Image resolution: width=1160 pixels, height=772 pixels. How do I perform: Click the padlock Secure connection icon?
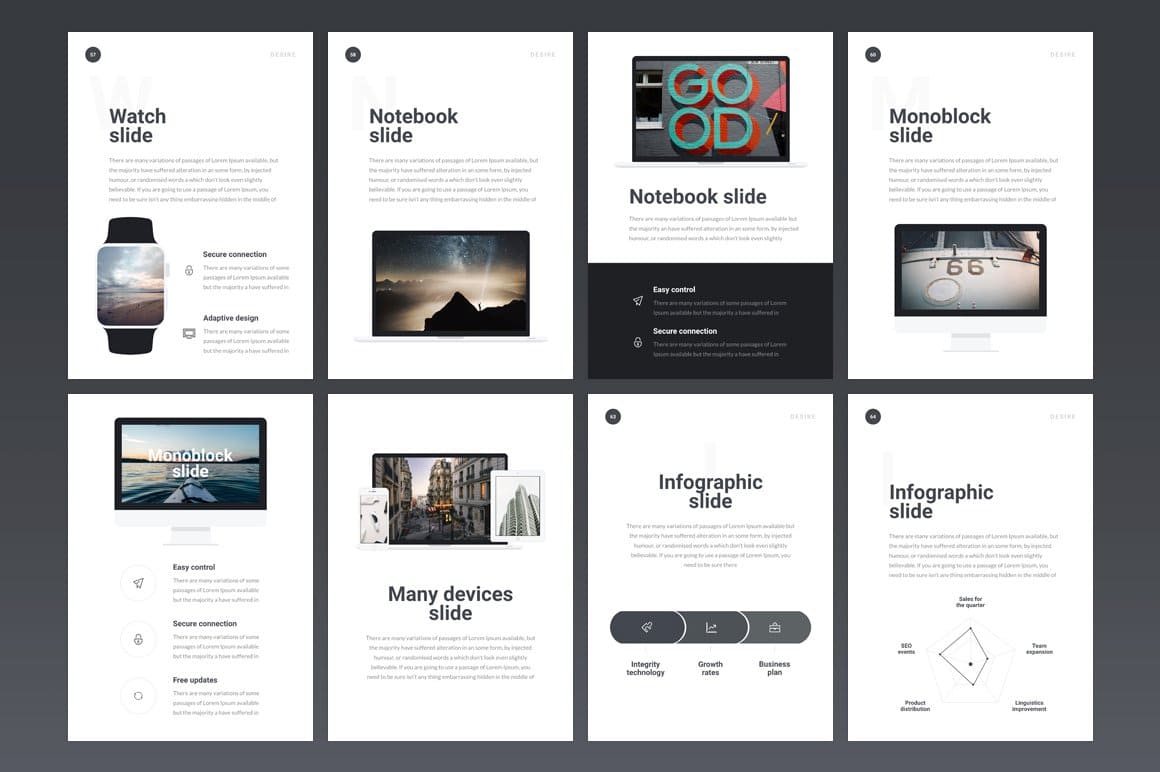tap(139, 638)
